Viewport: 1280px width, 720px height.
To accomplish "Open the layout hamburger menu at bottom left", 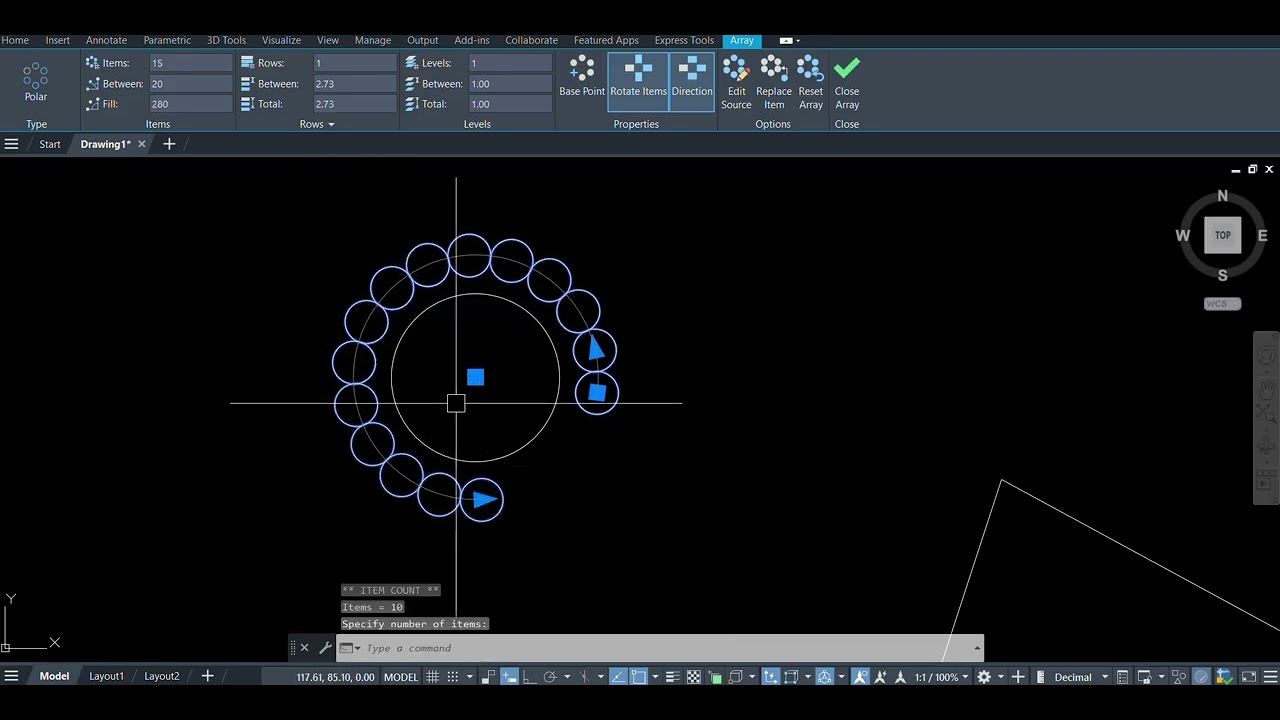I will pyautogui.click(x=11, y=677).
